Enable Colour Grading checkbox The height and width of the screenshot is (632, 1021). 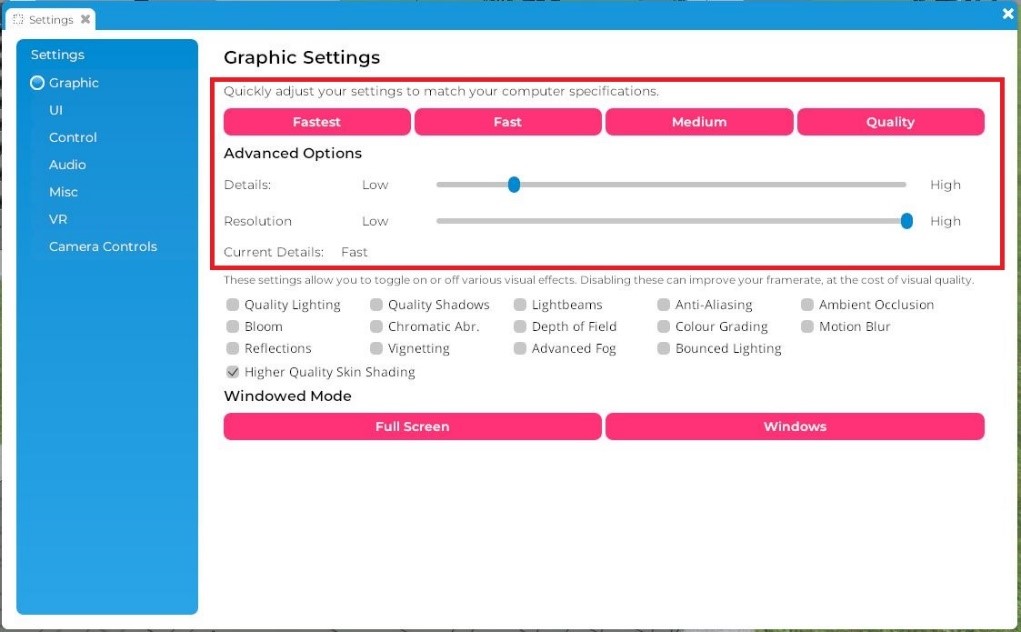pyautogui.click(x=664, y=326)
